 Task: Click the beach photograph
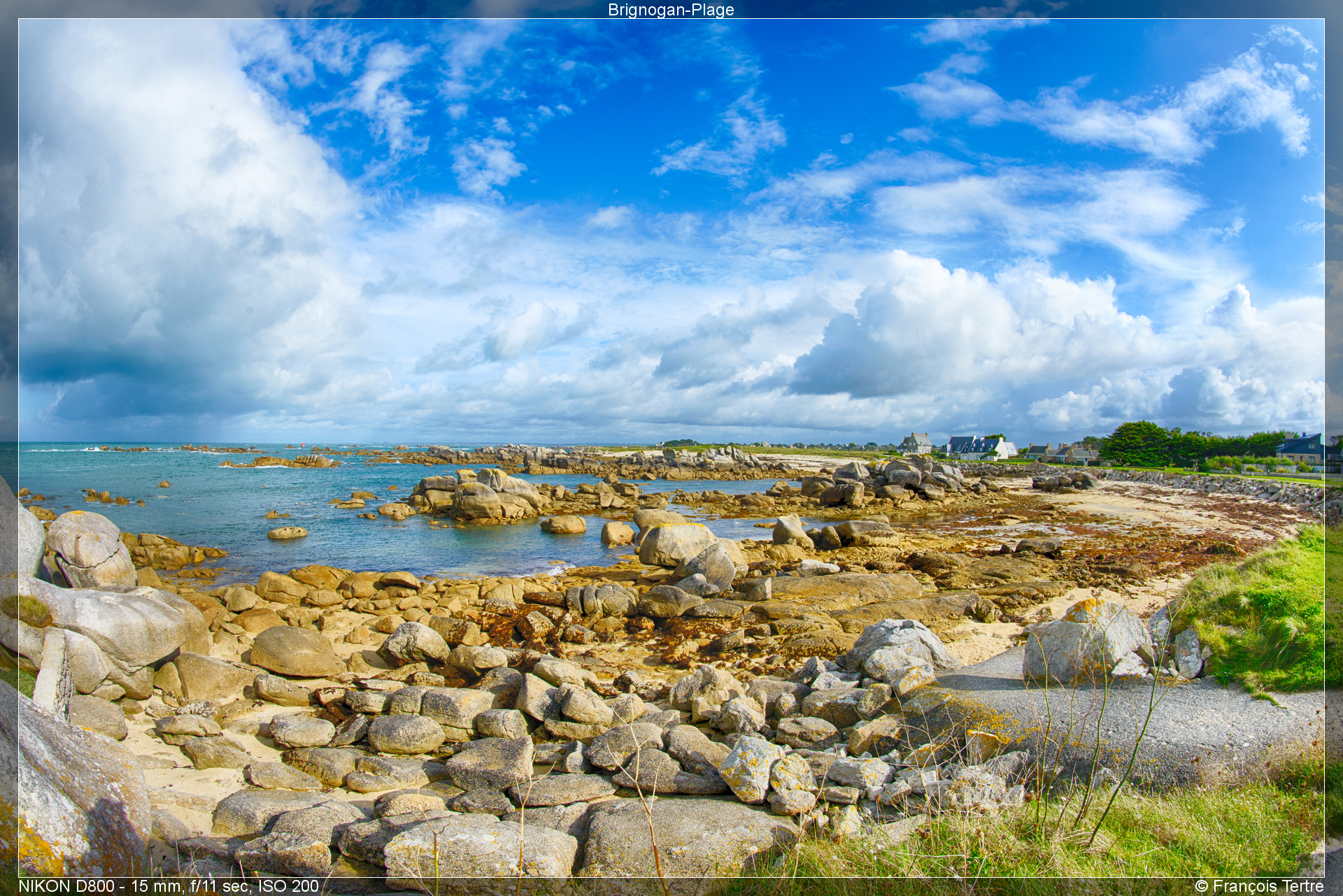(x=671, y=448)
